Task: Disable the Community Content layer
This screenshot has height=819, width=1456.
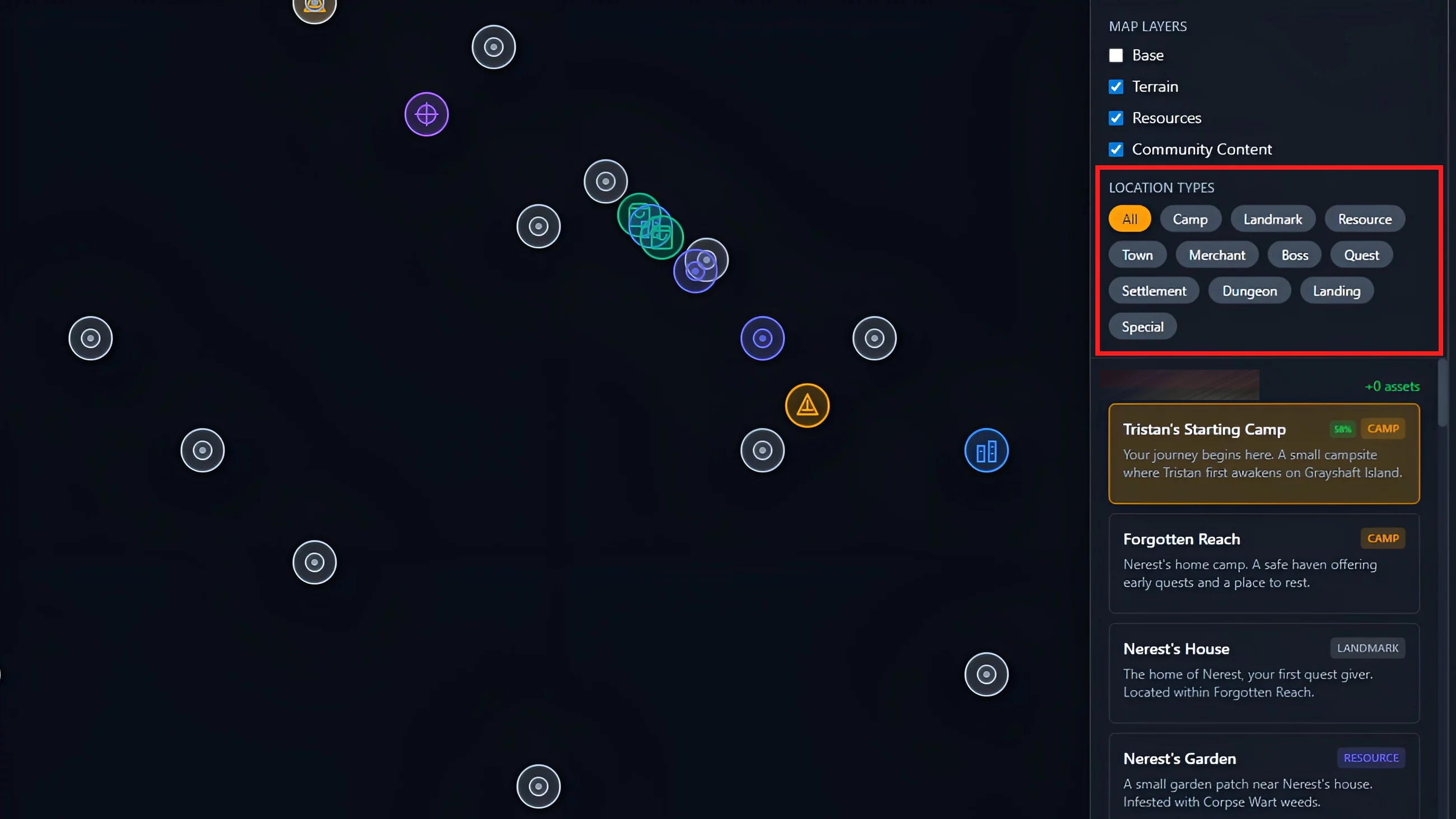Action: 1116,149
